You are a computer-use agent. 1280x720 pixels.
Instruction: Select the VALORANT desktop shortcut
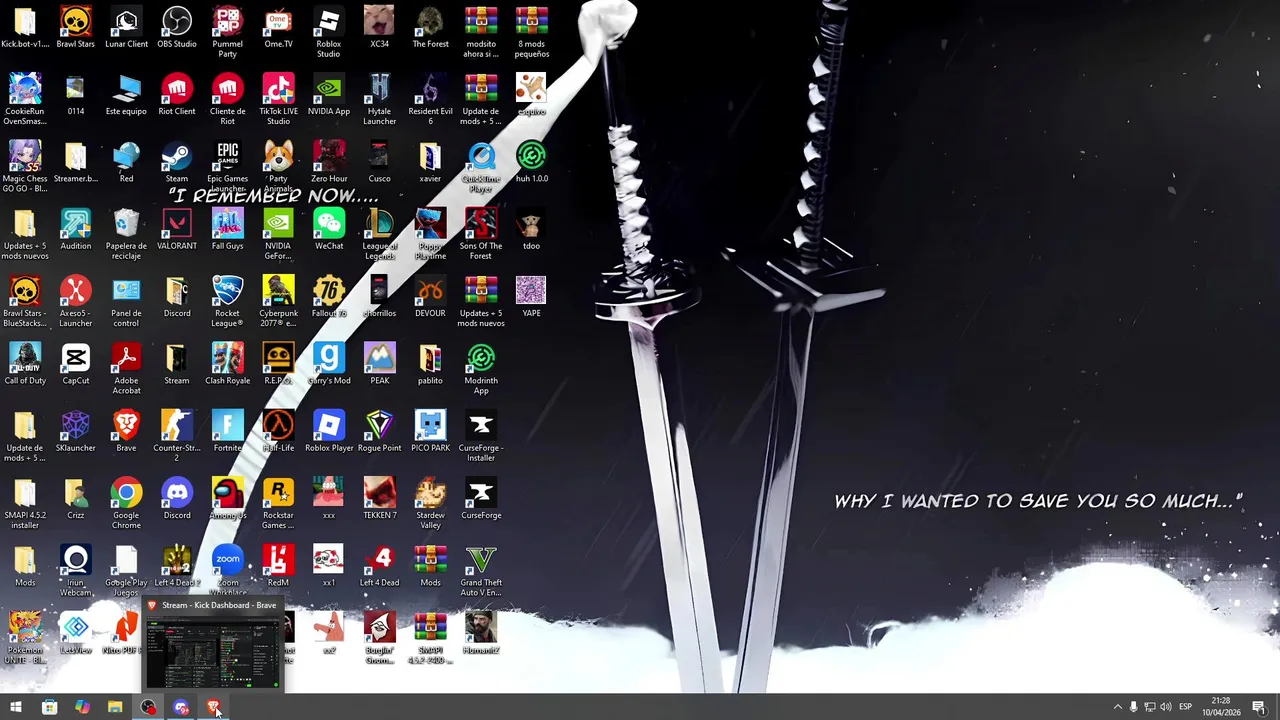[177, 229]
